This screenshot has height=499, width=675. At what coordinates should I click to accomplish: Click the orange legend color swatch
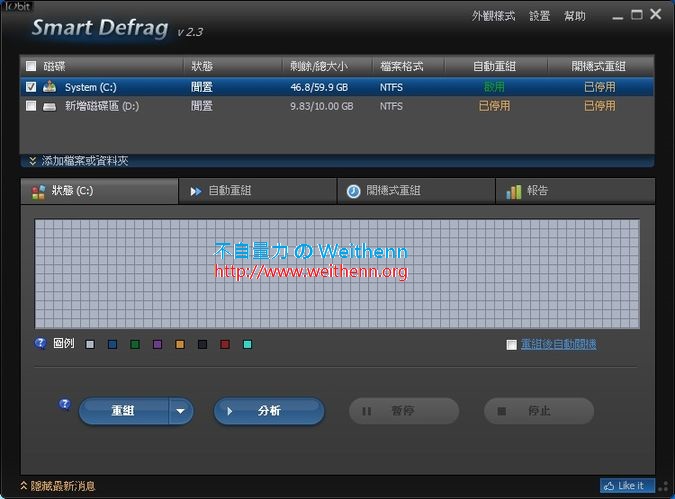tap(180, 344)
